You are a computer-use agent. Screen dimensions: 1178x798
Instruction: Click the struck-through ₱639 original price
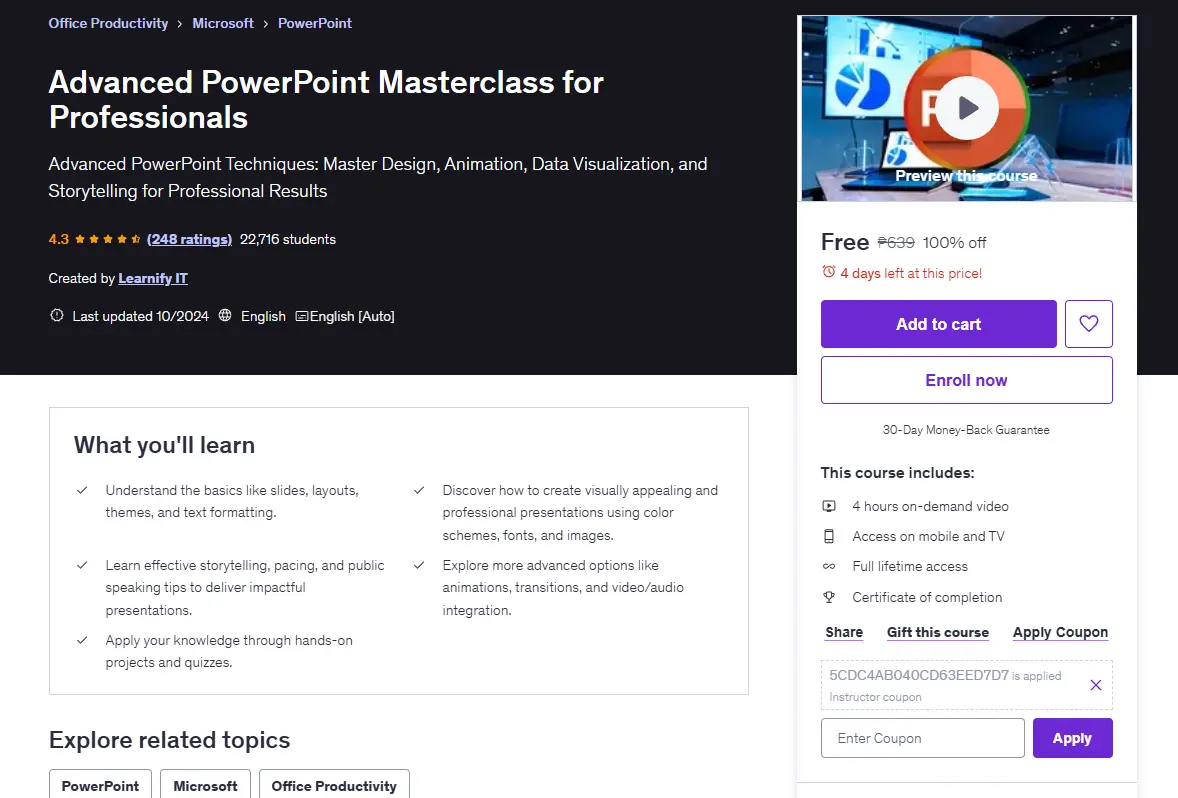point(896,243)
